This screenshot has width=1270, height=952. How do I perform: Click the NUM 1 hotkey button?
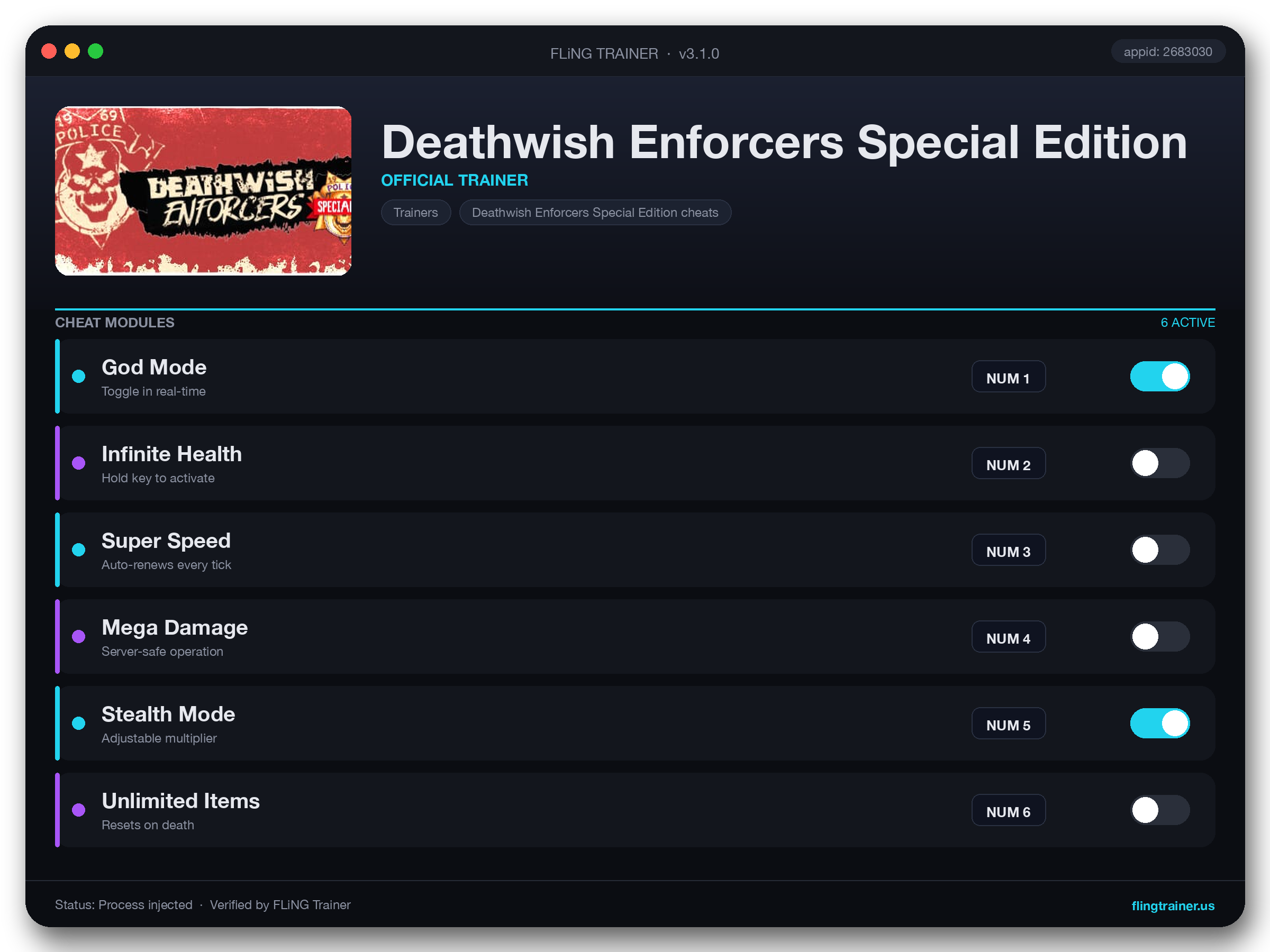tap(1008, 377)
